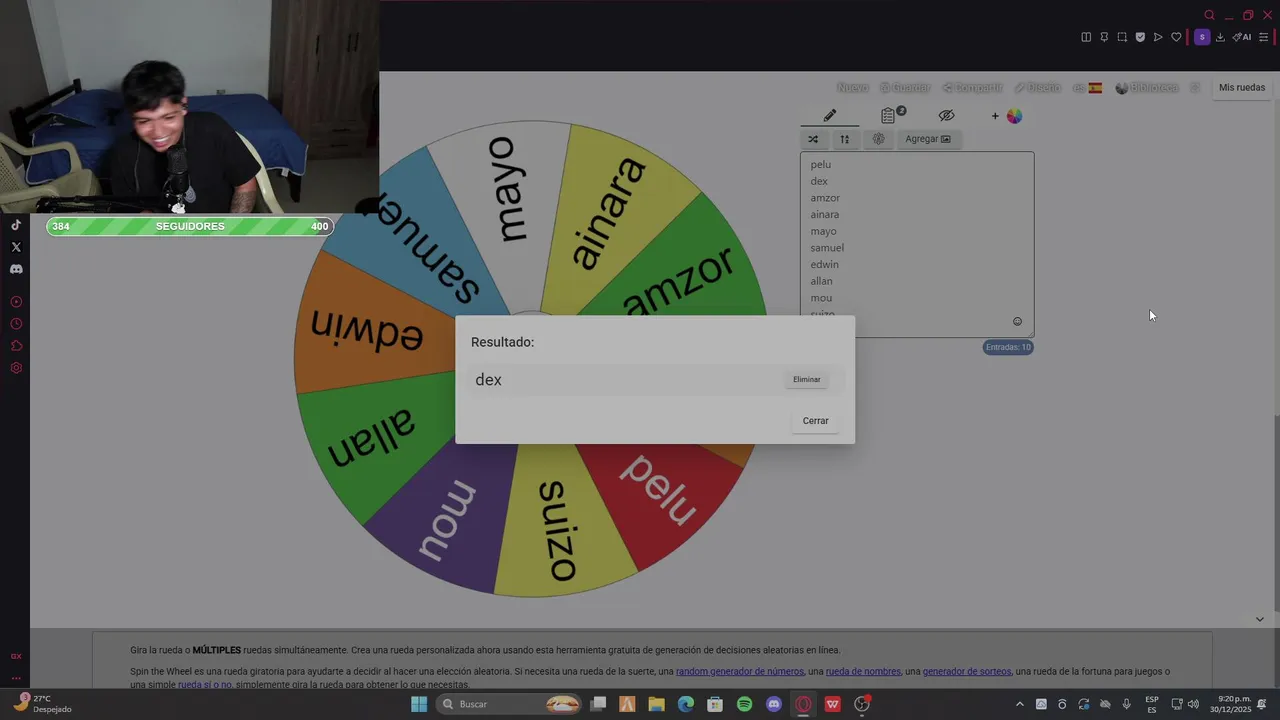Click the purple S extension icon
1280x720 pixels.
[x=1202, y=37]
